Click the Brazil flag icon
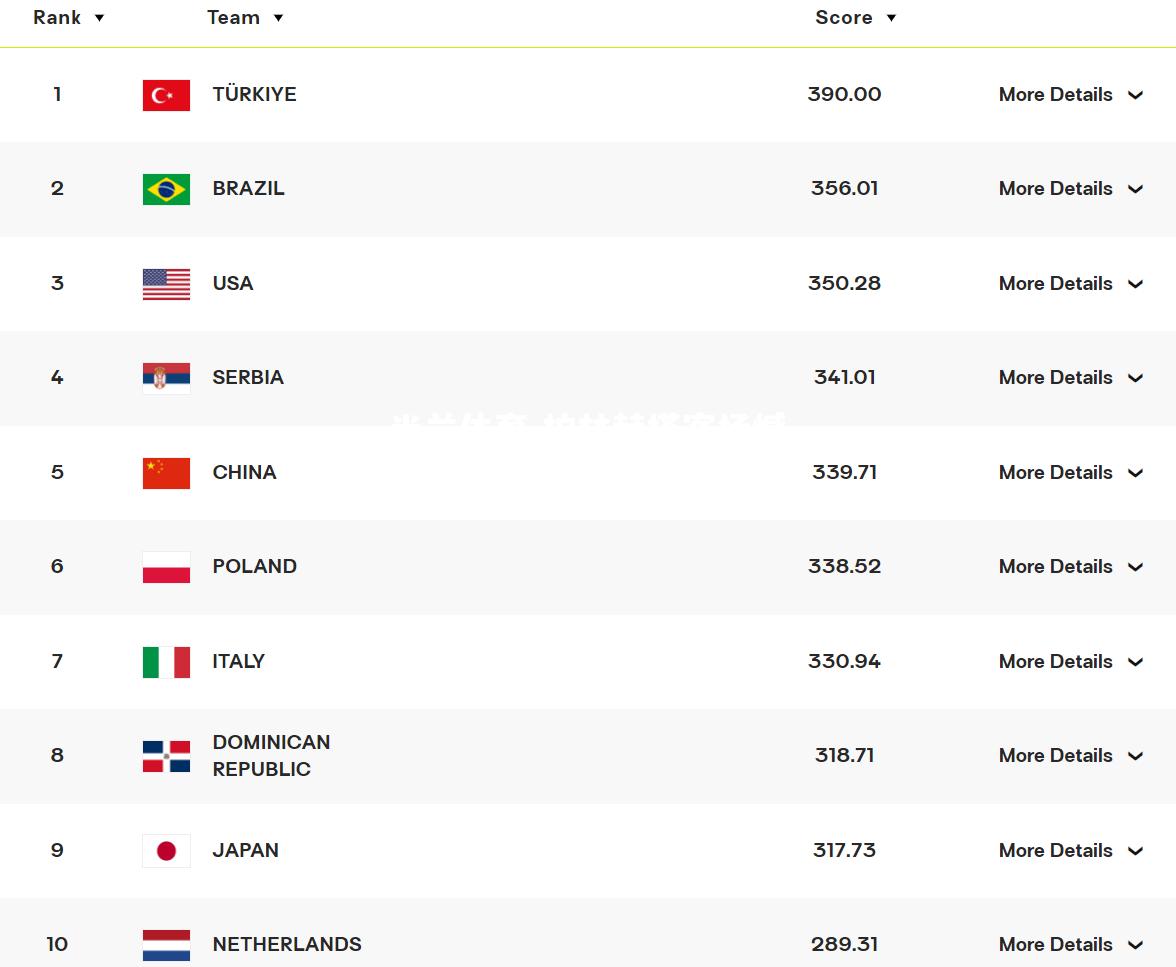 pos(166,189)
